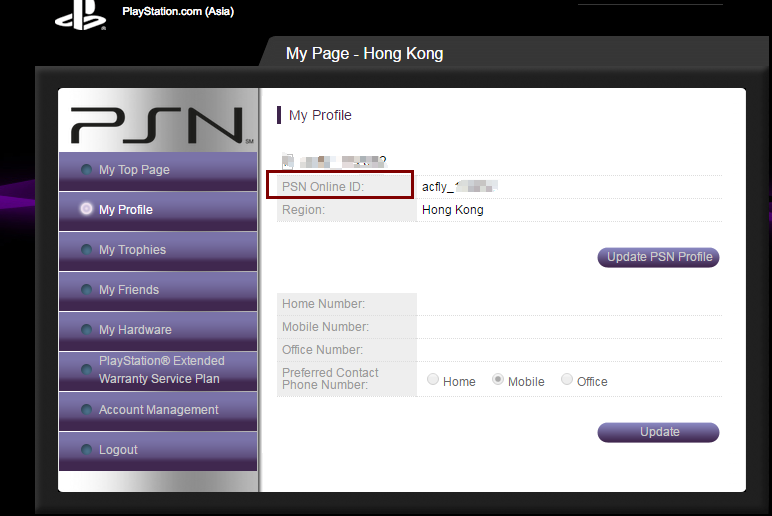Viewport: 772px width, 516px height.
Task: Open PlayStation Extended Warranty Service Plan
Action: 158,371
